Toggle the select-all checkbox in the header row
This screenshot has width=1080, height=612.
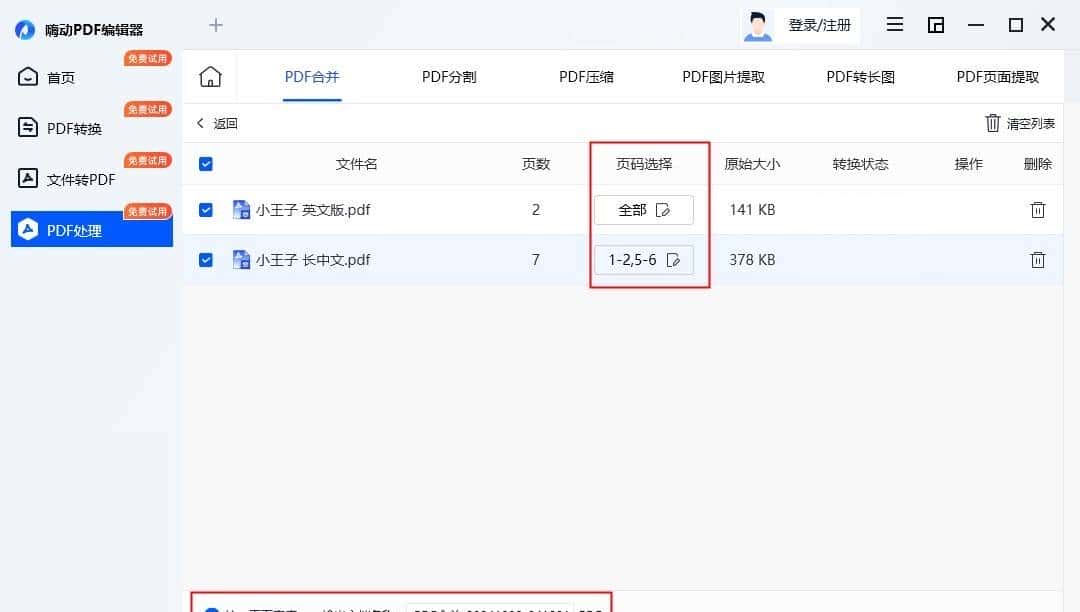point(206,163)
